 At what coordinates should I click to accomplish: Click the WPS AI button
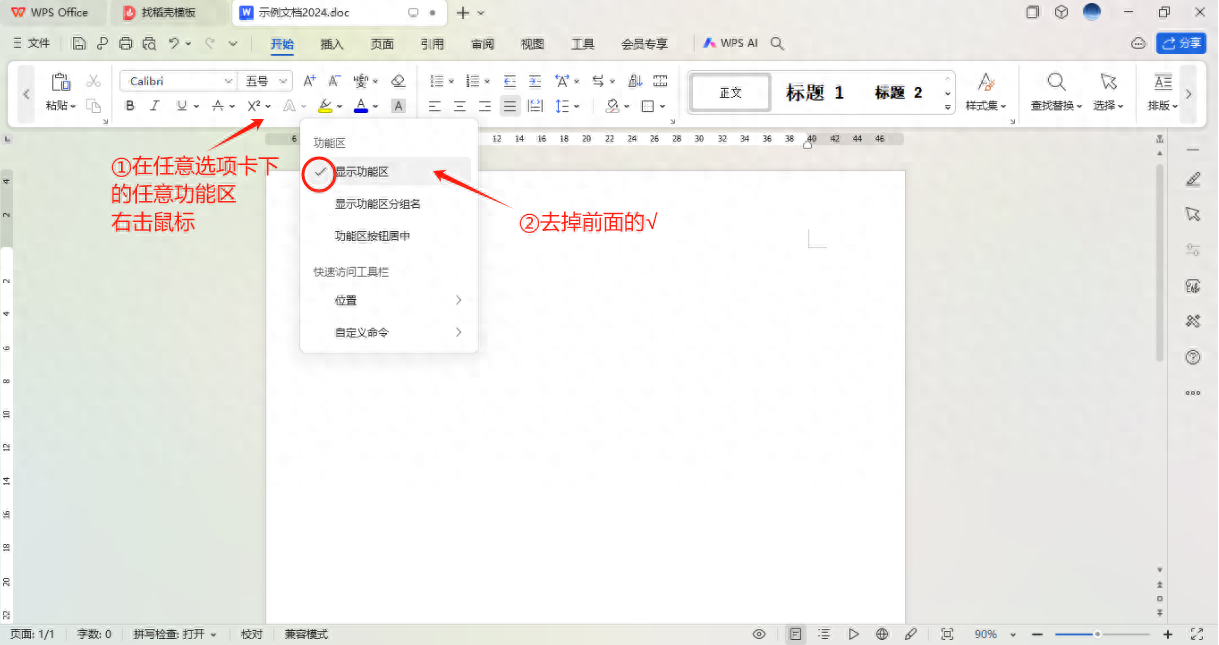point(730,43)
